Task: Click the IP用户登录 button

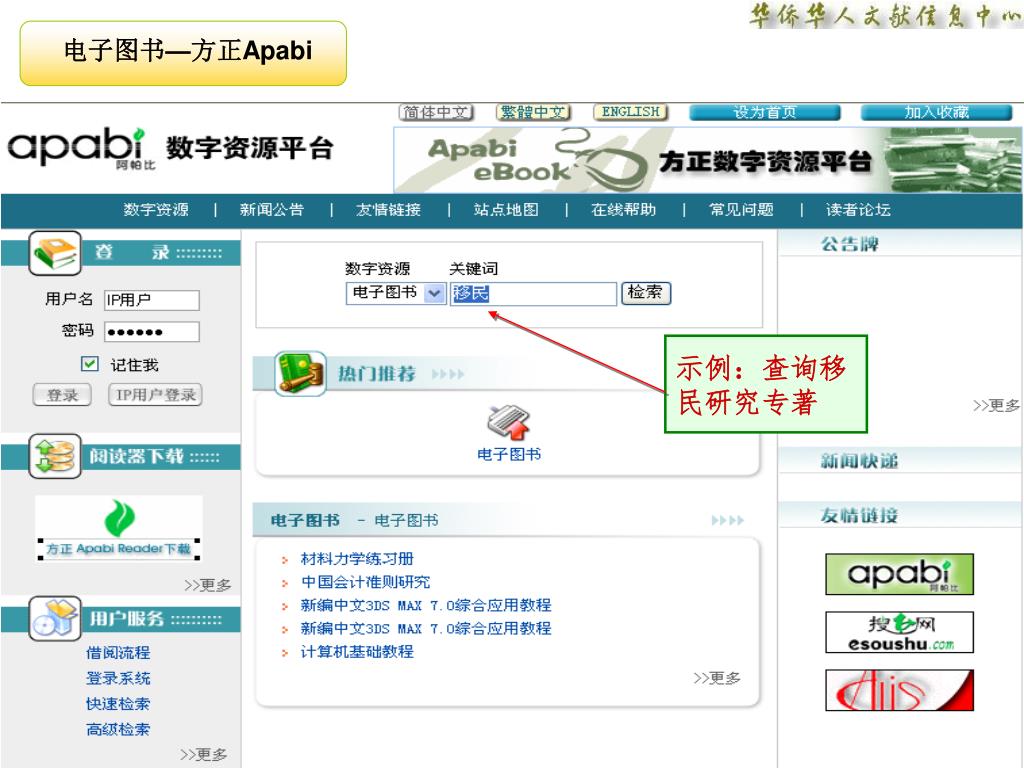Action: (155, 394)
